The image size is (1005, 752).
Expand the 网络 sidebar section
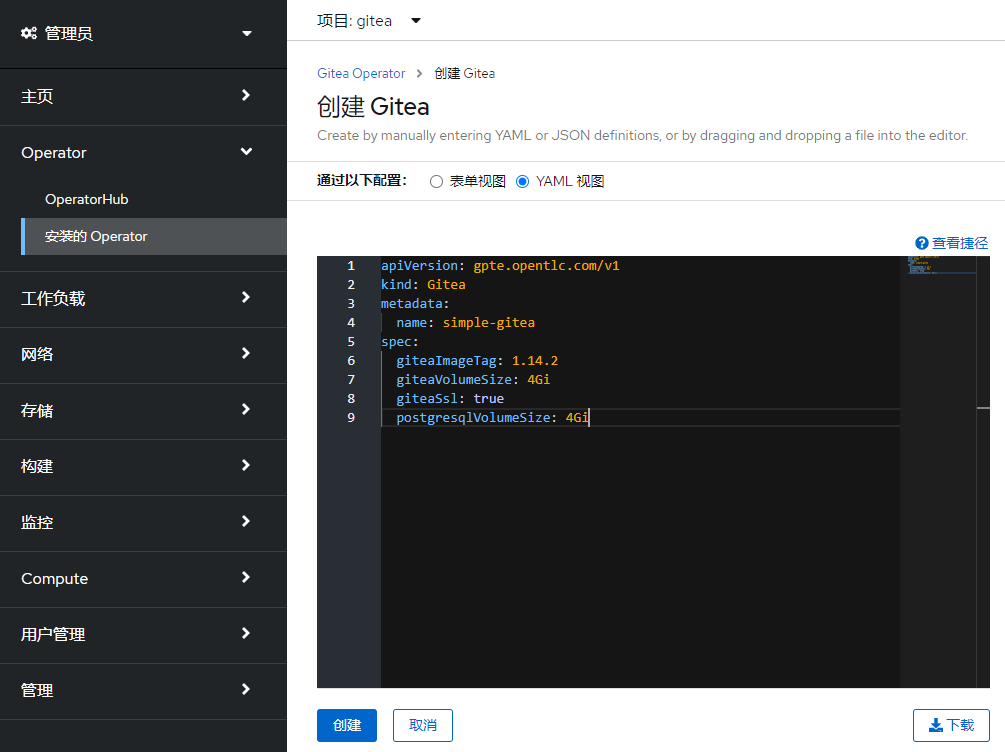click(144, 354)
